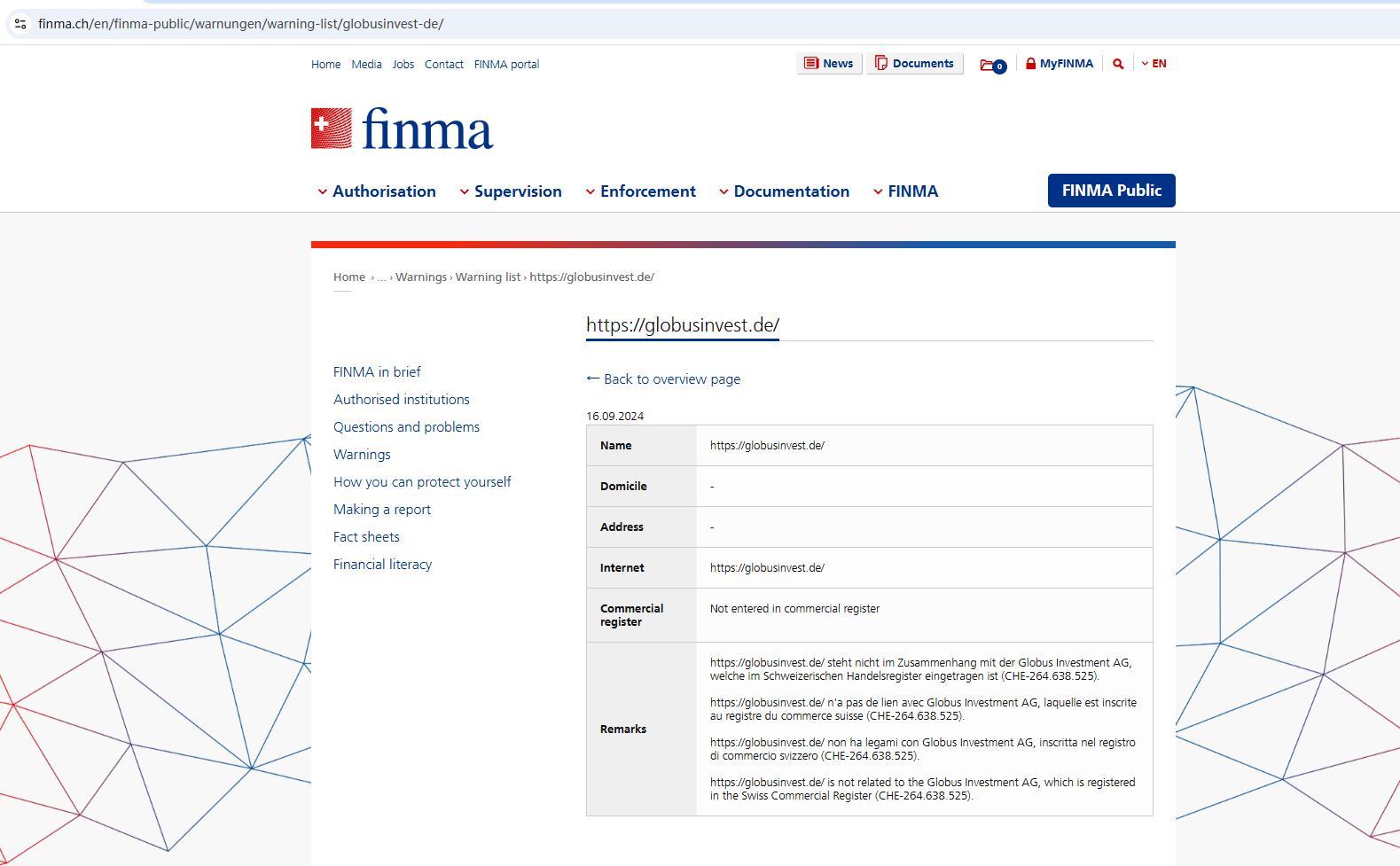The image size is (1400, 866).
Task: Expand the Authorisation menu
Action: pos(377,191)
